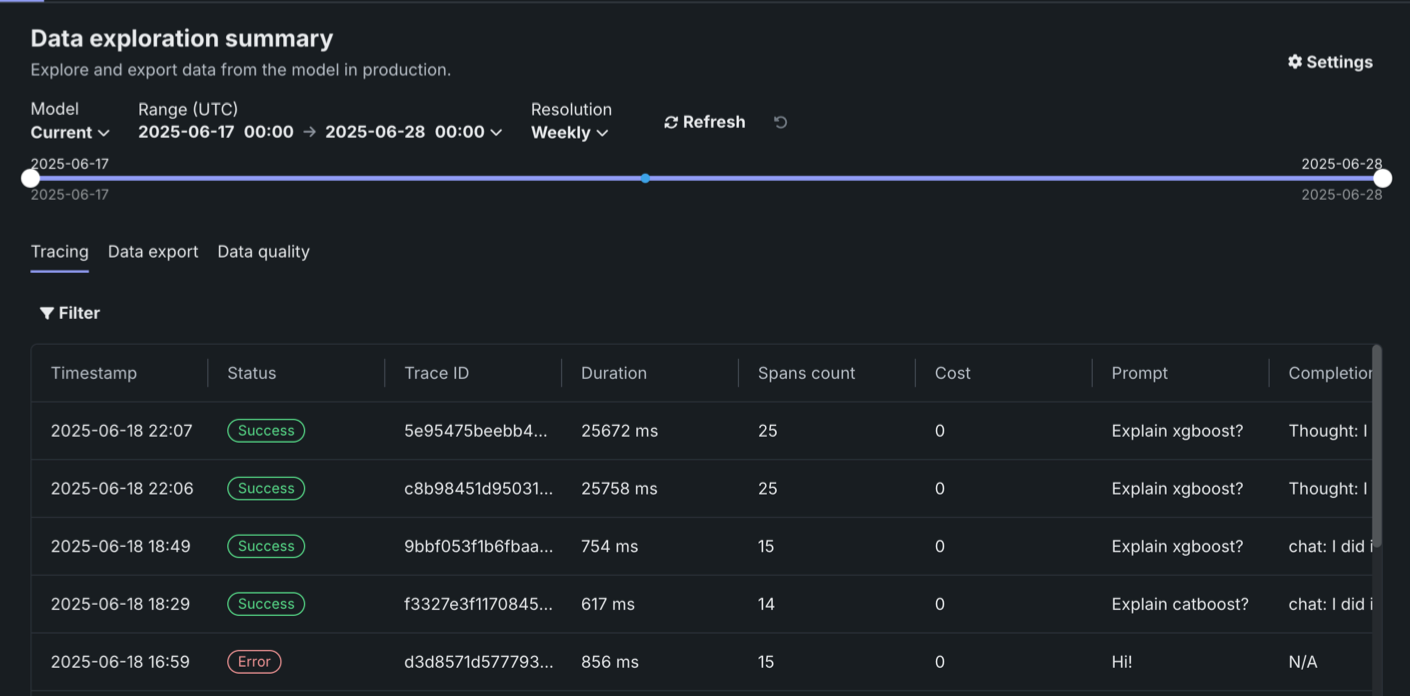
Task: Click the Duration column header
Action: click(x=614, y=373)
